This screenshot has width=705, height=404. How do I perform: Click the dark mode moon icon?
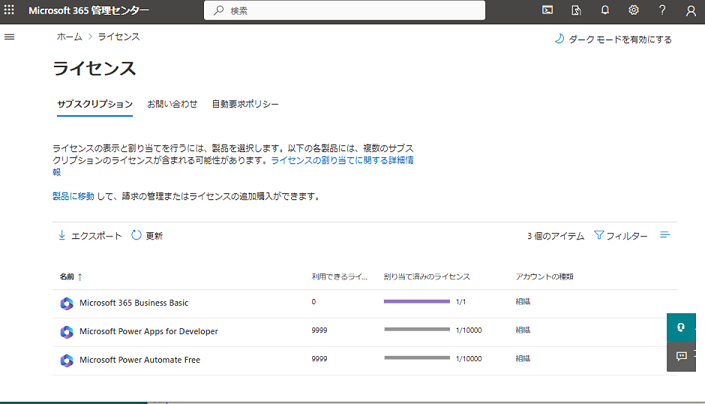pos(559,39)
